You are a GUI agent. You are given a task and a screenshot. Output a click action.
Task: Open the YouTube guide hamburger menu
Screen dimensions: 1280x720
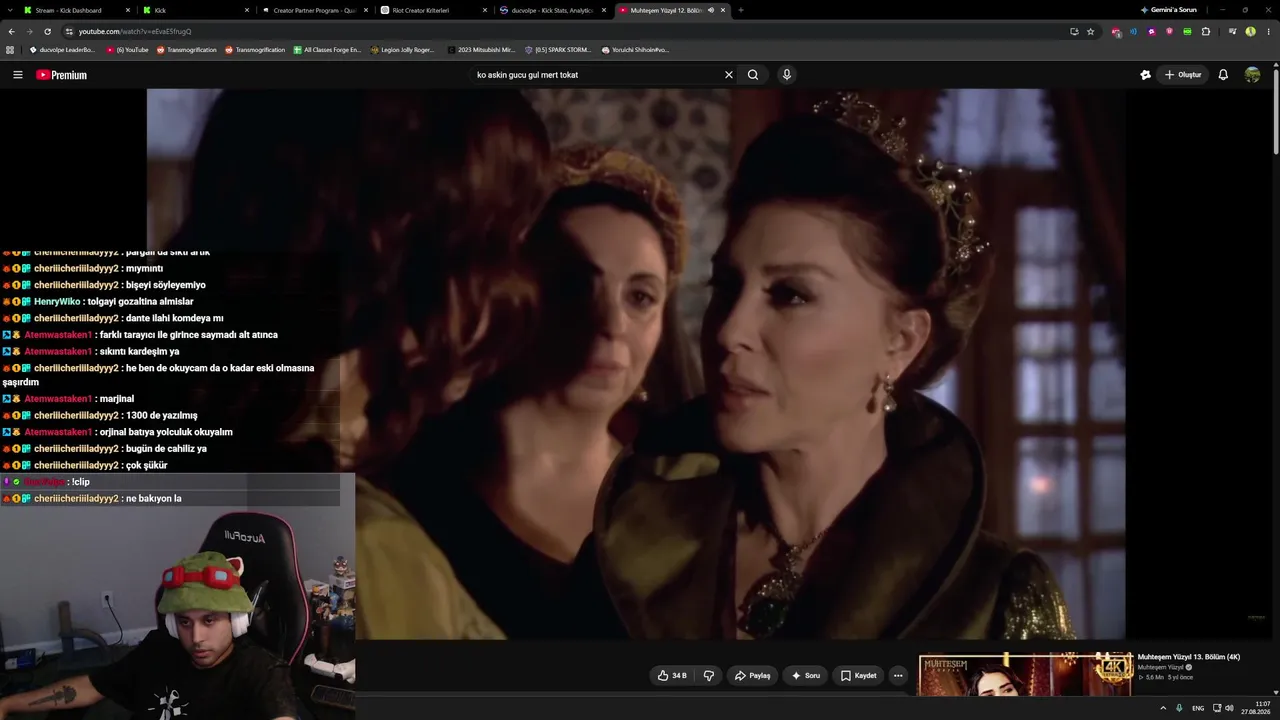(17, 75)
